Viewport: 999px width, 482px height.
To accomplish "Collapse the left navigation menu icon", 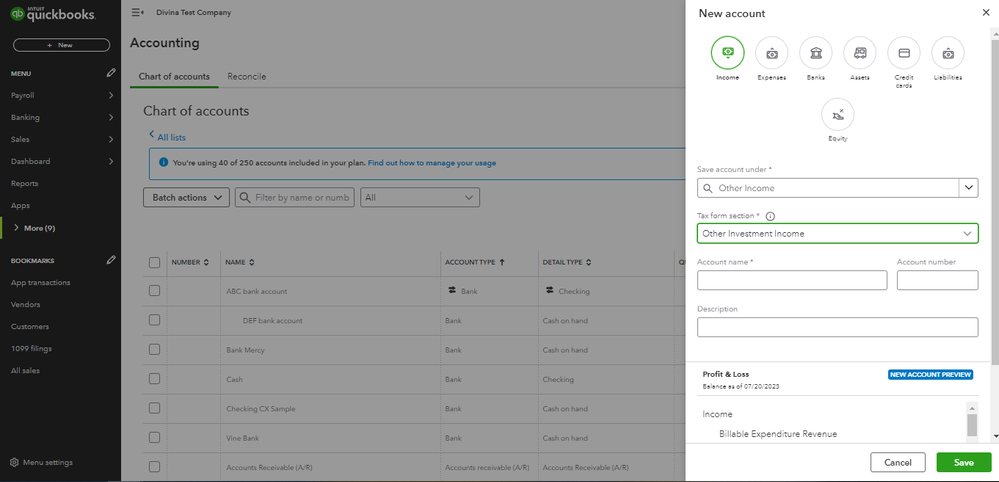I will click(137, 13).
